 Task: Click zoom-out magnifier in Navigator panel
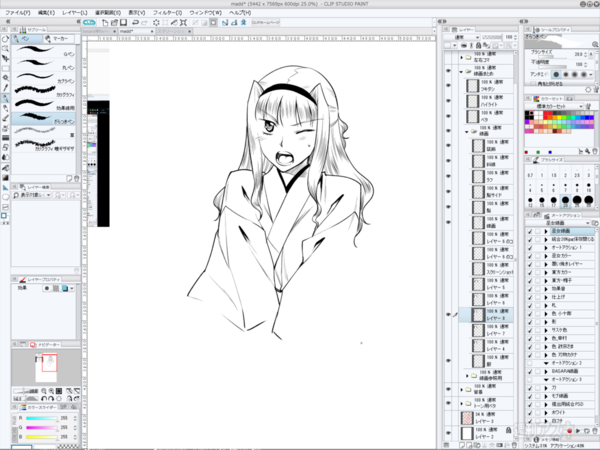click(x=44, y=391)
